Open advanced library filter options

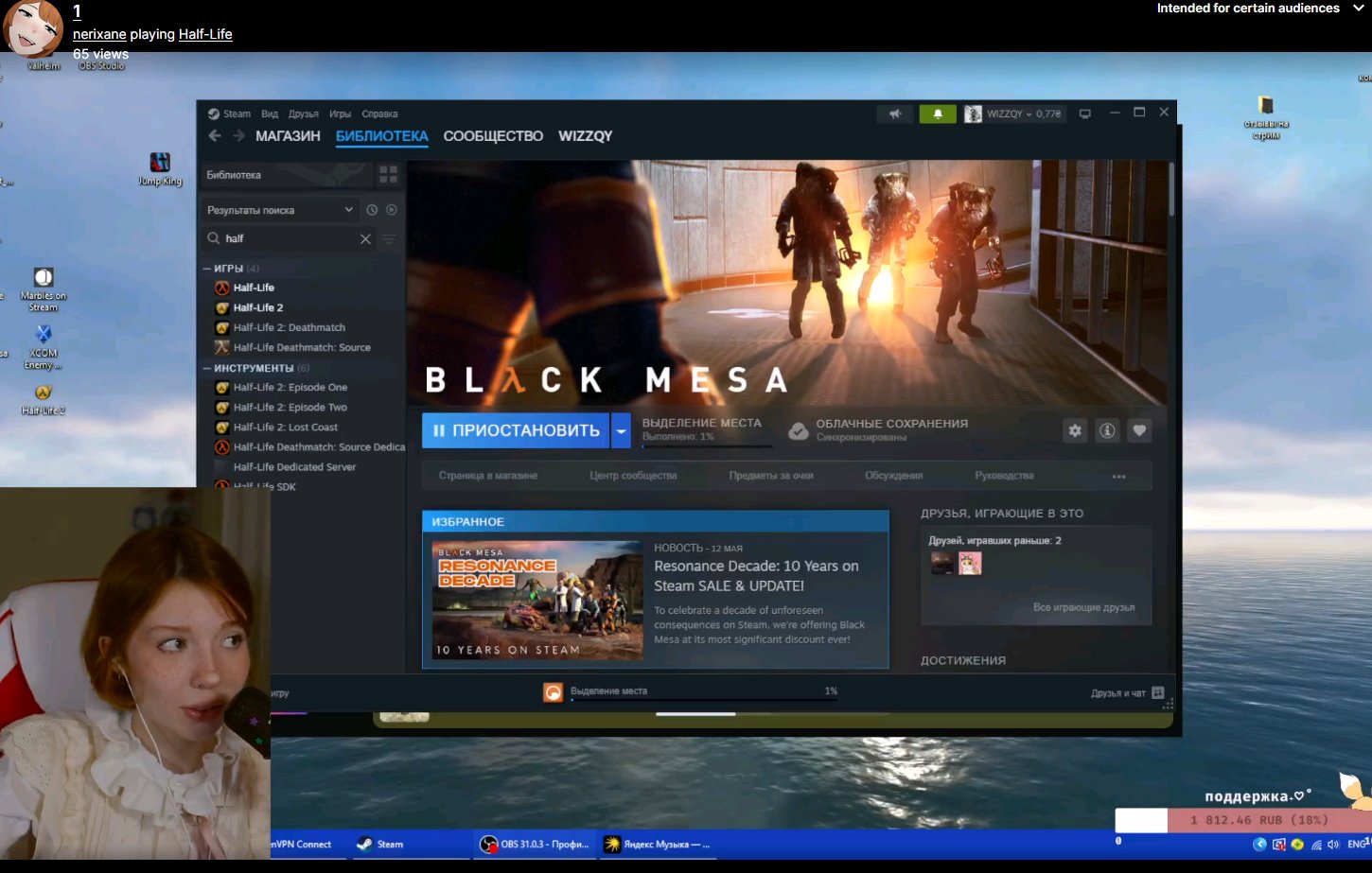tap(388, 239)
